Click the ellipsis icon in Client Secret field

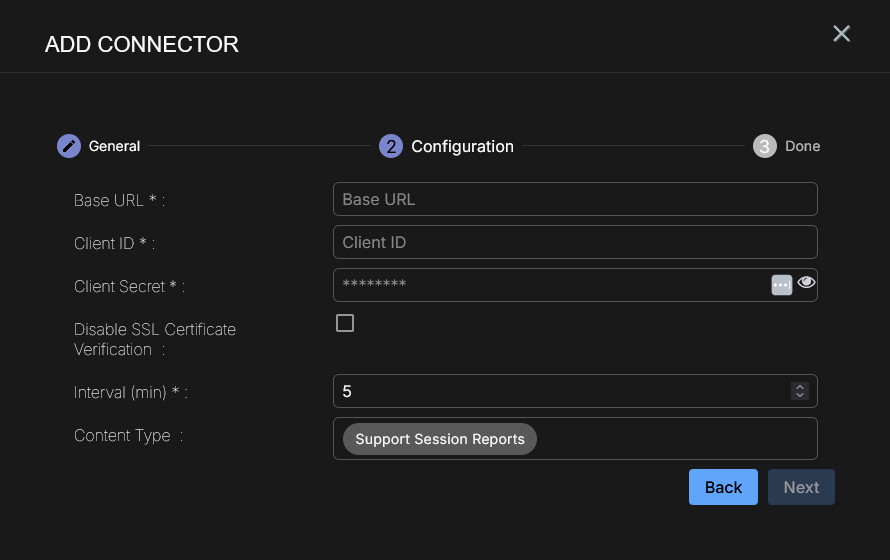pyautogui.click(x=781, y=285)
